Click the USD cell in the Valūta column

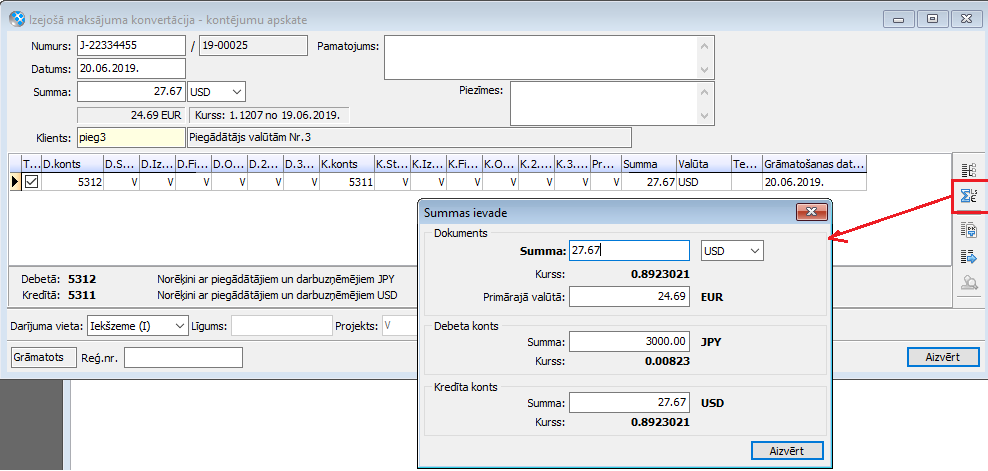click(704, 182)
